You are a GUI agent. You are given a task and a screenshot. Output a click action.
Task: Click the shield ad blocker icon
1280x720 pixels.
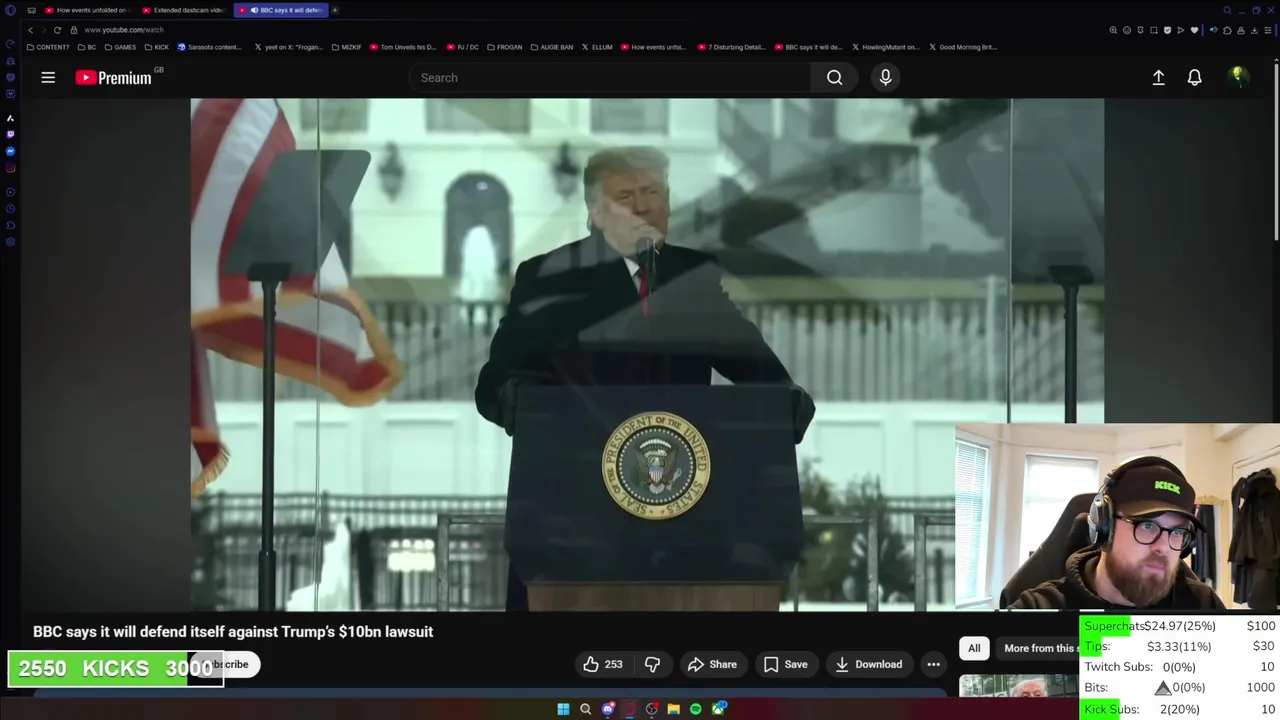tap(1167, 30)
